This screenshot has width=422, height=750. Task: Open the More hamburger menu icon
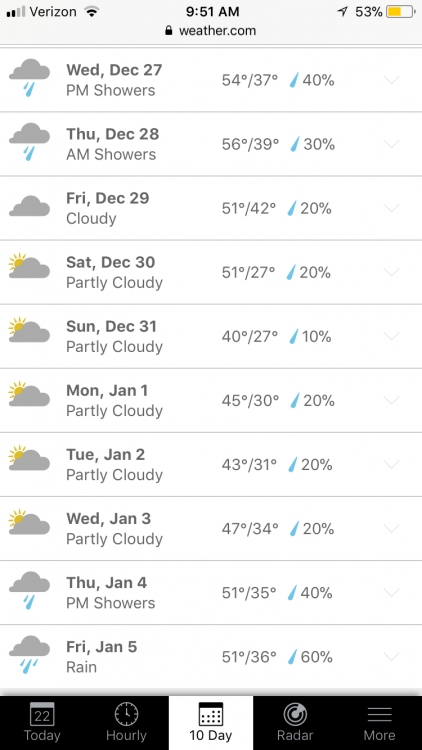[379, 715]
